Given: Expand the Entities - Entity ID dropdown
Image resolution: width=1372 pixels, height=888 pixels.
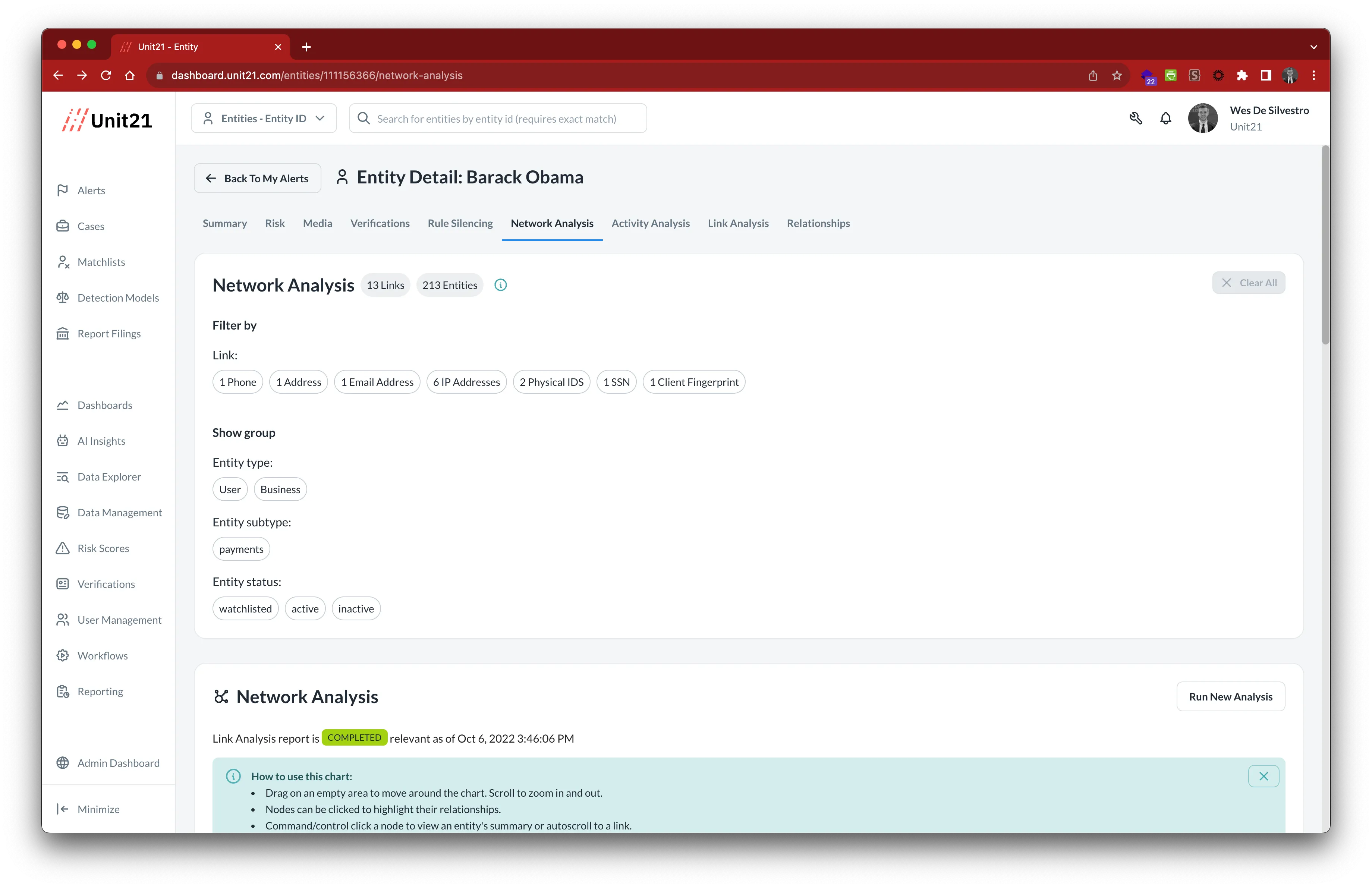Looking at the screenshot, I should pyautogui.click(x=264, y=119).
